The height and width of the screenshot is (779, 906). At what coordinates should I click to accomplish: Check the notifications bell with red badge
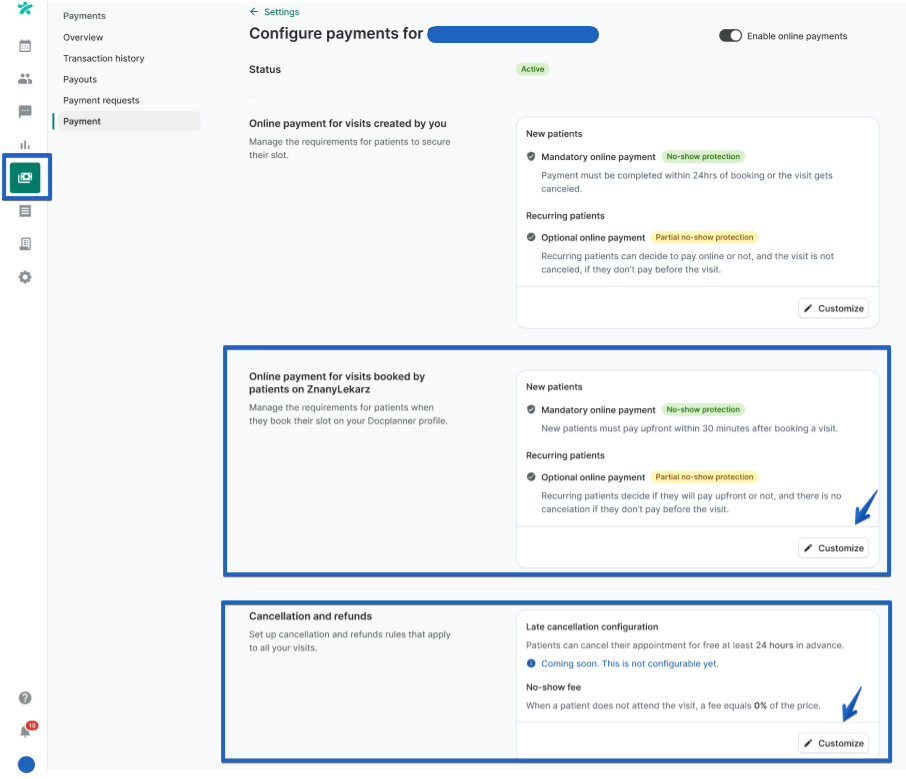coord(25,730)
